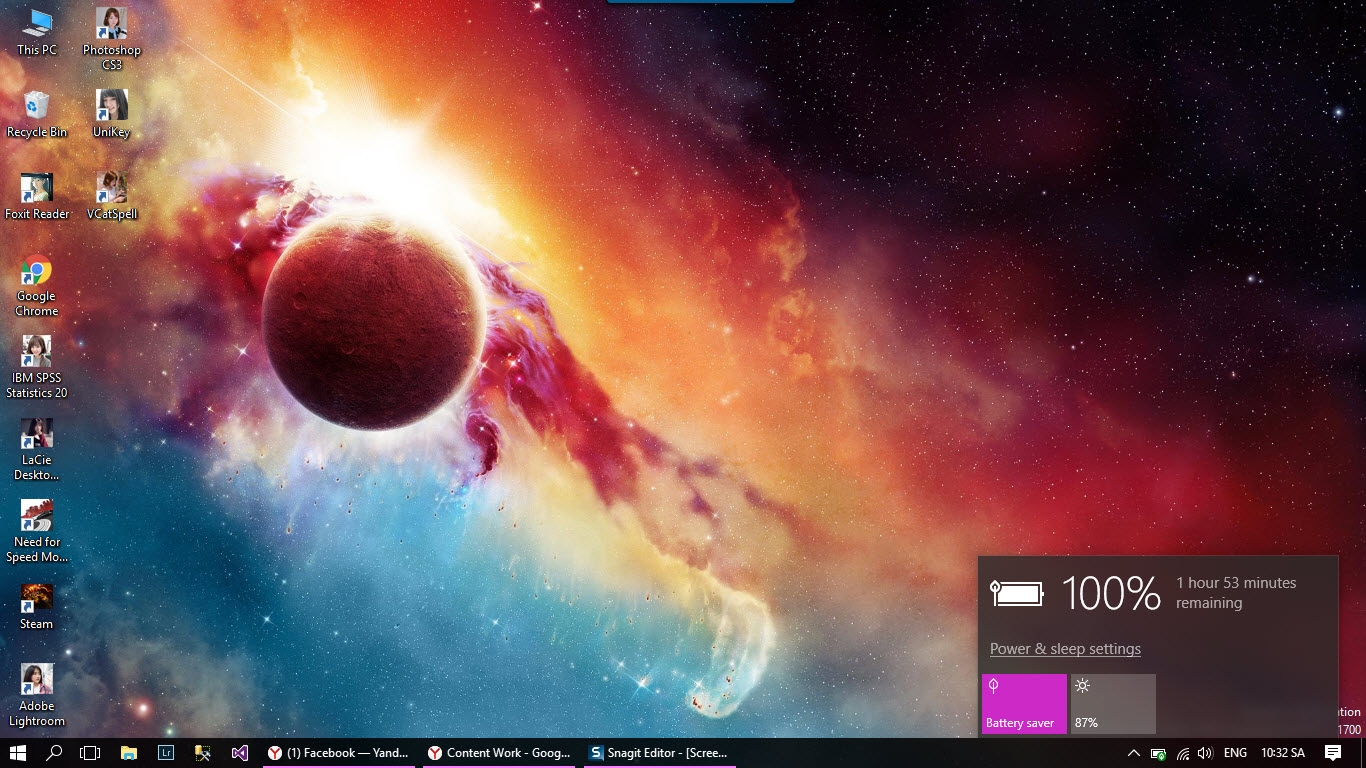Select the VCatSpell desktop shortcut
This screenshot has height=768, width=1366.
tap(112, 196)
